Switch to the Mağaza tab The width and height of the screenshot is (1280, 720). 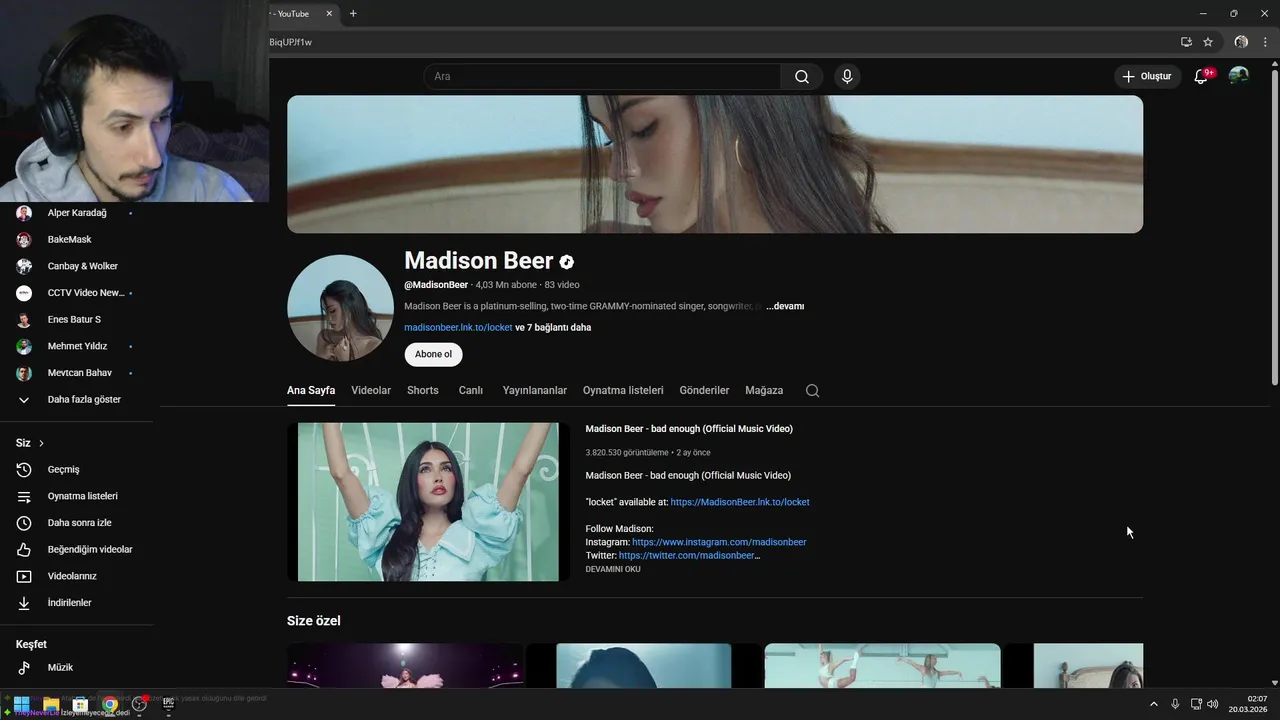tap(764, 391)
